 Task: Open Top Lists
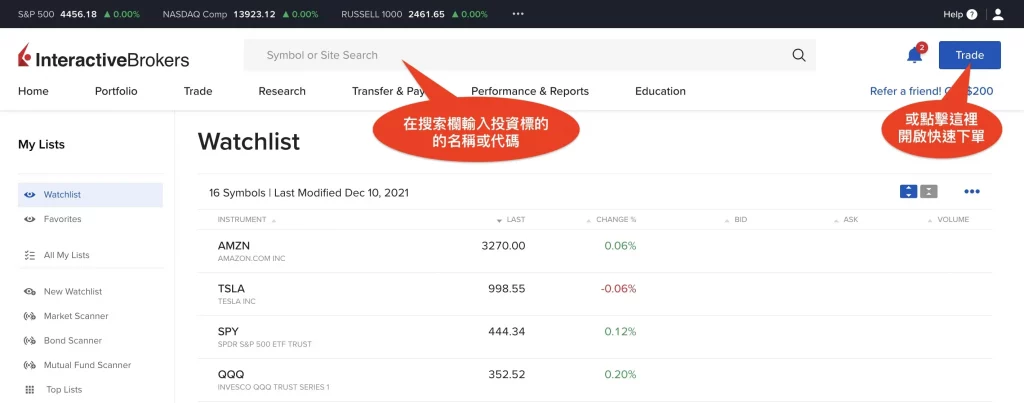click(64, 390)
